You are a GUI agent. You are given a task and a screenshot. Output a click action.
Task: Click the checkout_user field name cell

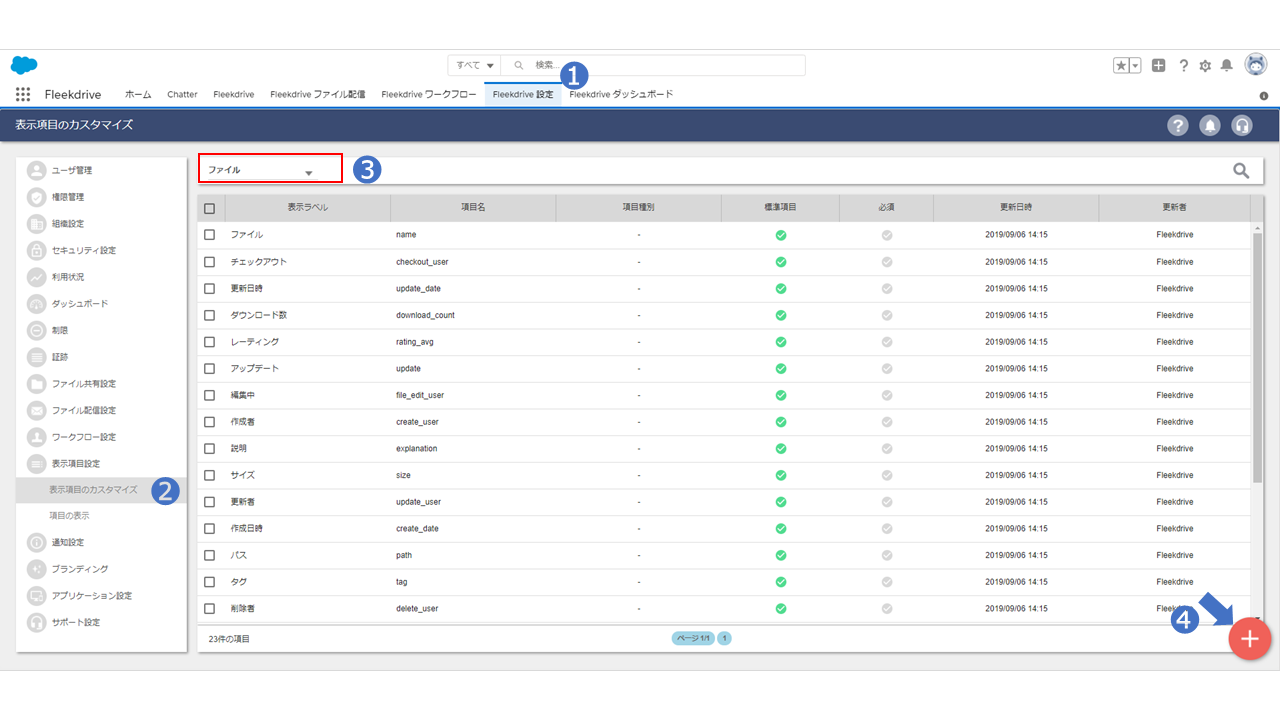pyautogui.click(x=422, y=262)
